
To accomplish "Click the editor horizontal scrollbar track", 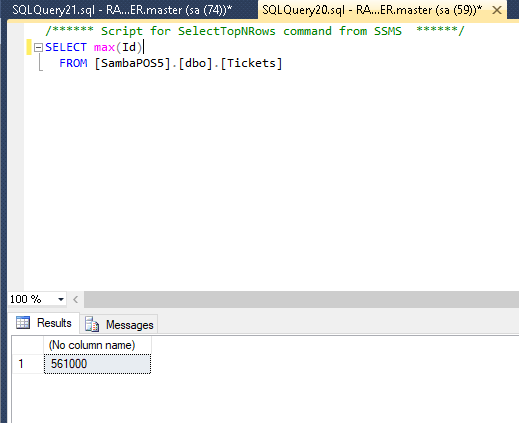I will pyautogui.click(x=301, y=299).
